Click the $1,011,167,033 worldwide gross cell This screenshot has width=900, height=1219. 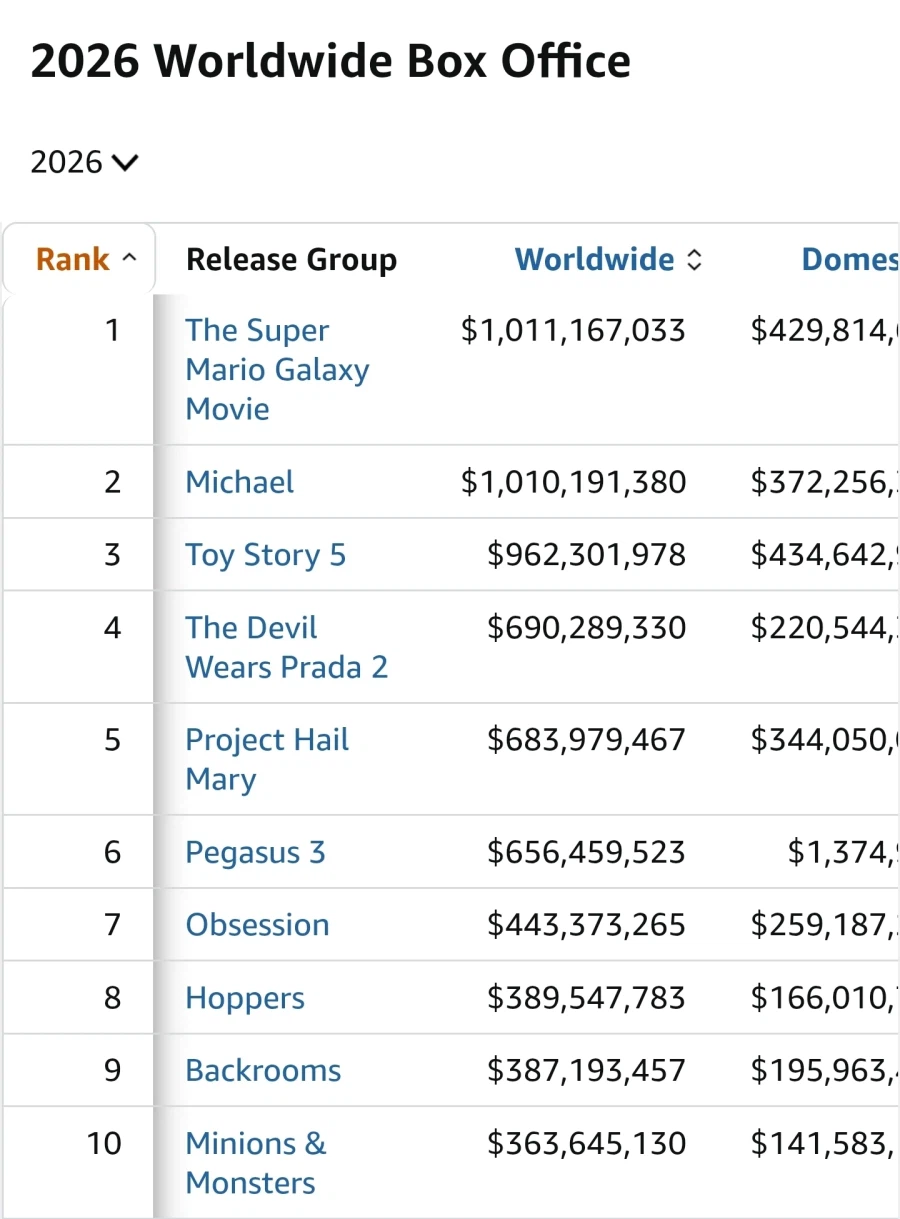click(x=573, y=330)
